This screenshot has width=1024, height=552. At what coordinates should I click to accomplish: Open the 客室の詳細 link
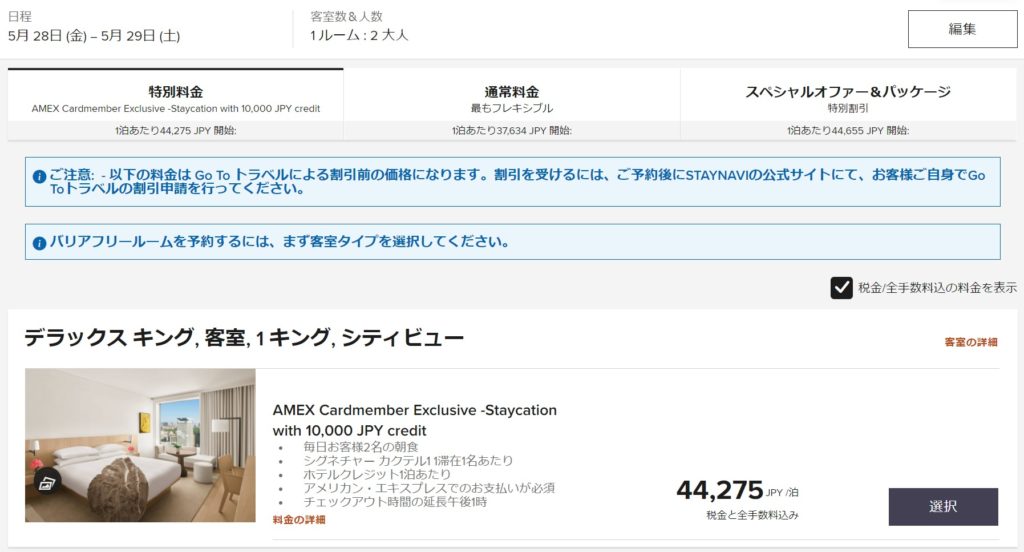(x=970, y=342)
